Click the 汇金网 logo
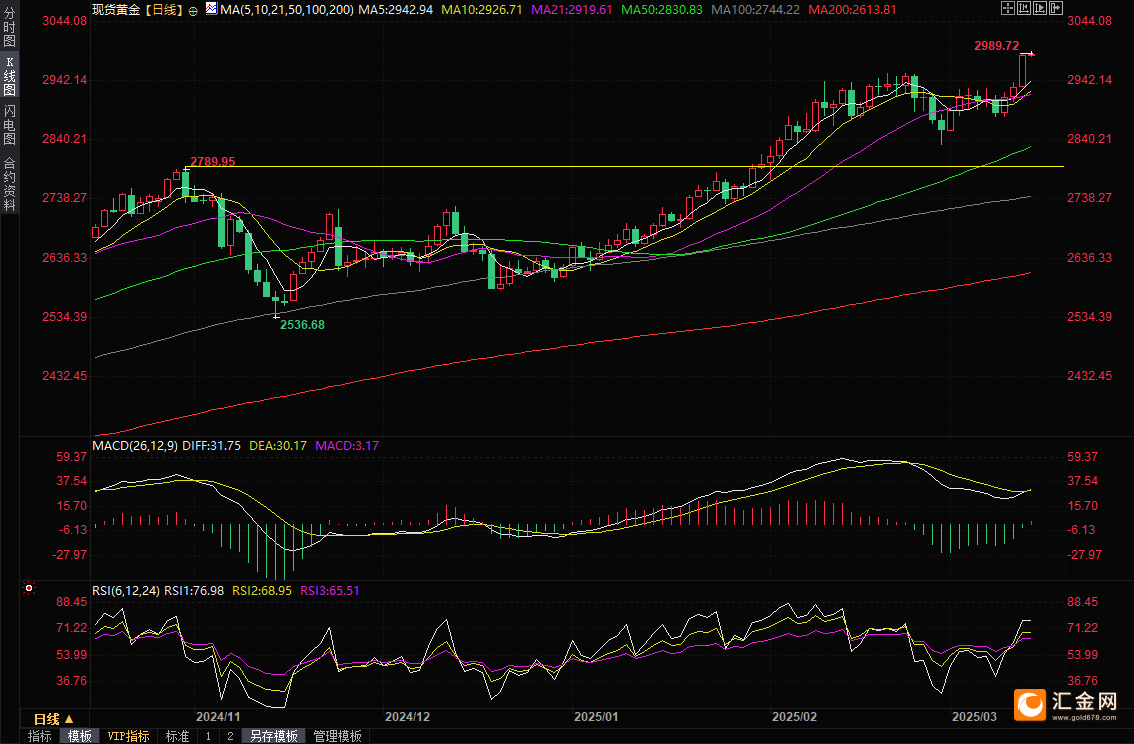The width and height of the screenshot is (1134, 744). coord(1065,704)
